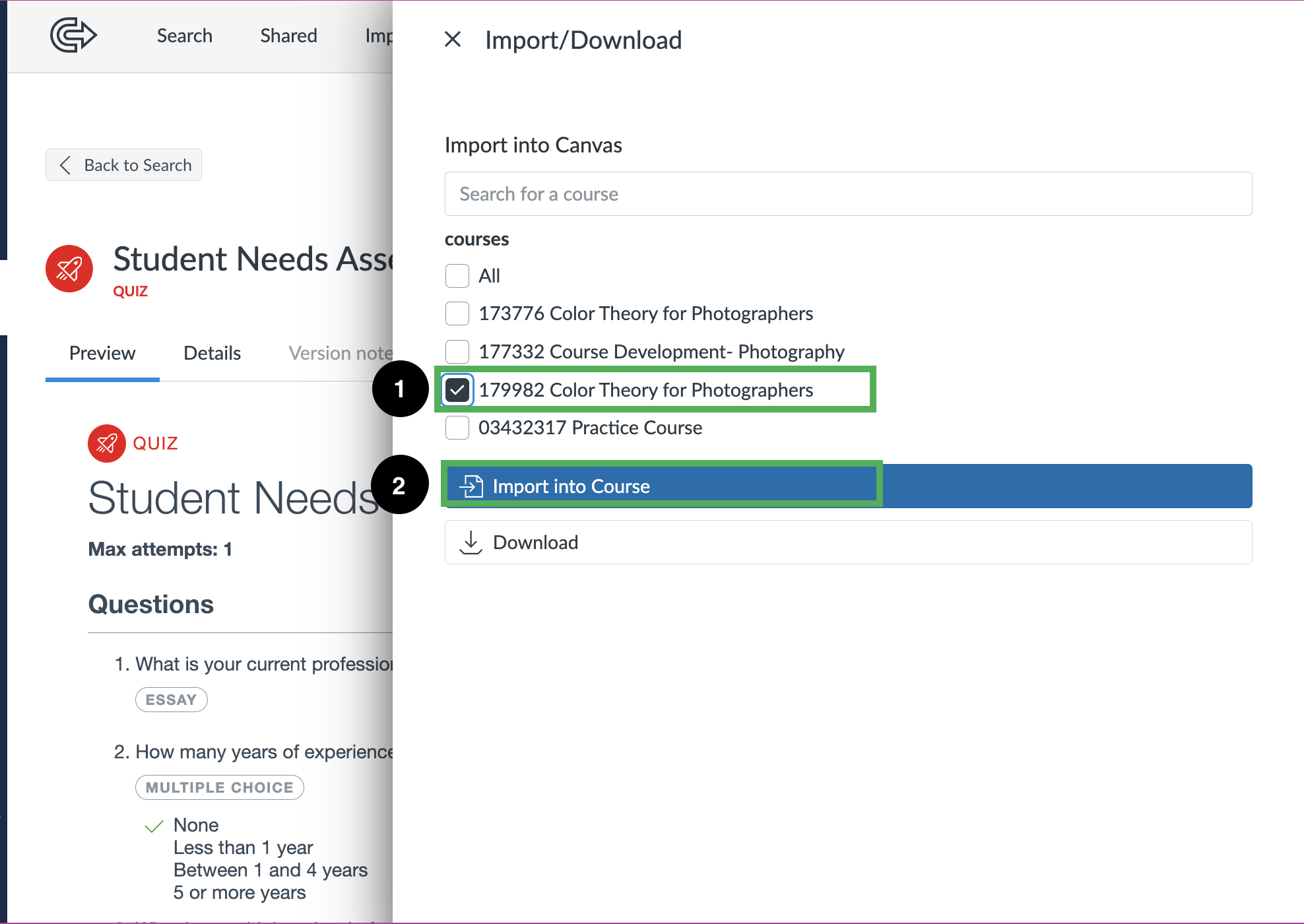The width and height of the screenshot is (1304, 924).
Task: Click the green checkmark beside None answer
Action: pyautogui.click(x=154, y=826)
